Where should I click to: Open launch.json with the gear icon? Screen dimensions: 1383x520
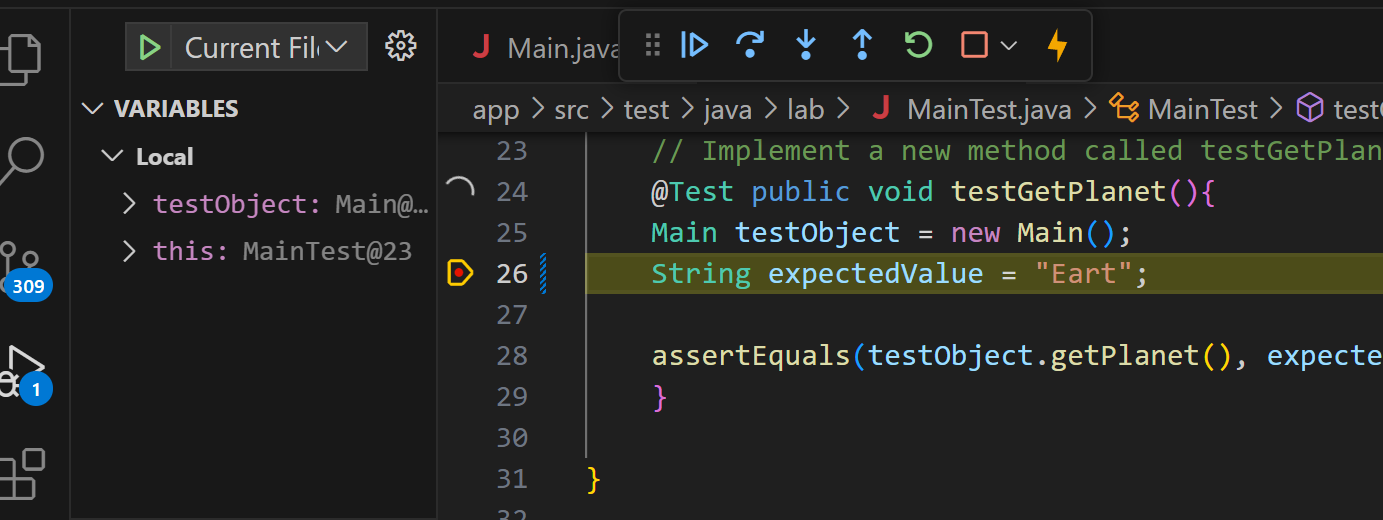coord(400,46)
